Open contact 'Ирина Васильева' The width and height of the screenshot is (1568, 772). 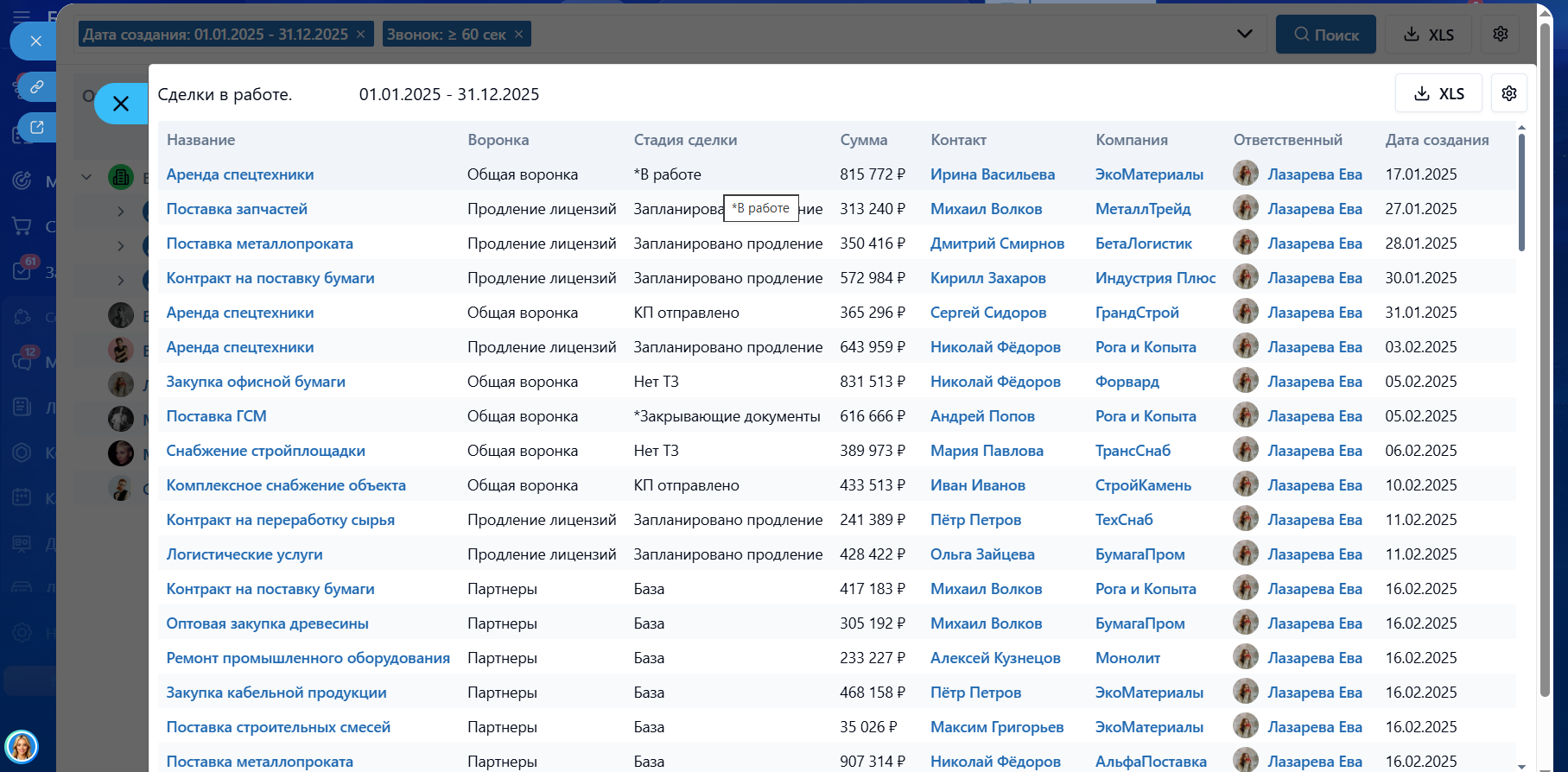tap(992, 174)
